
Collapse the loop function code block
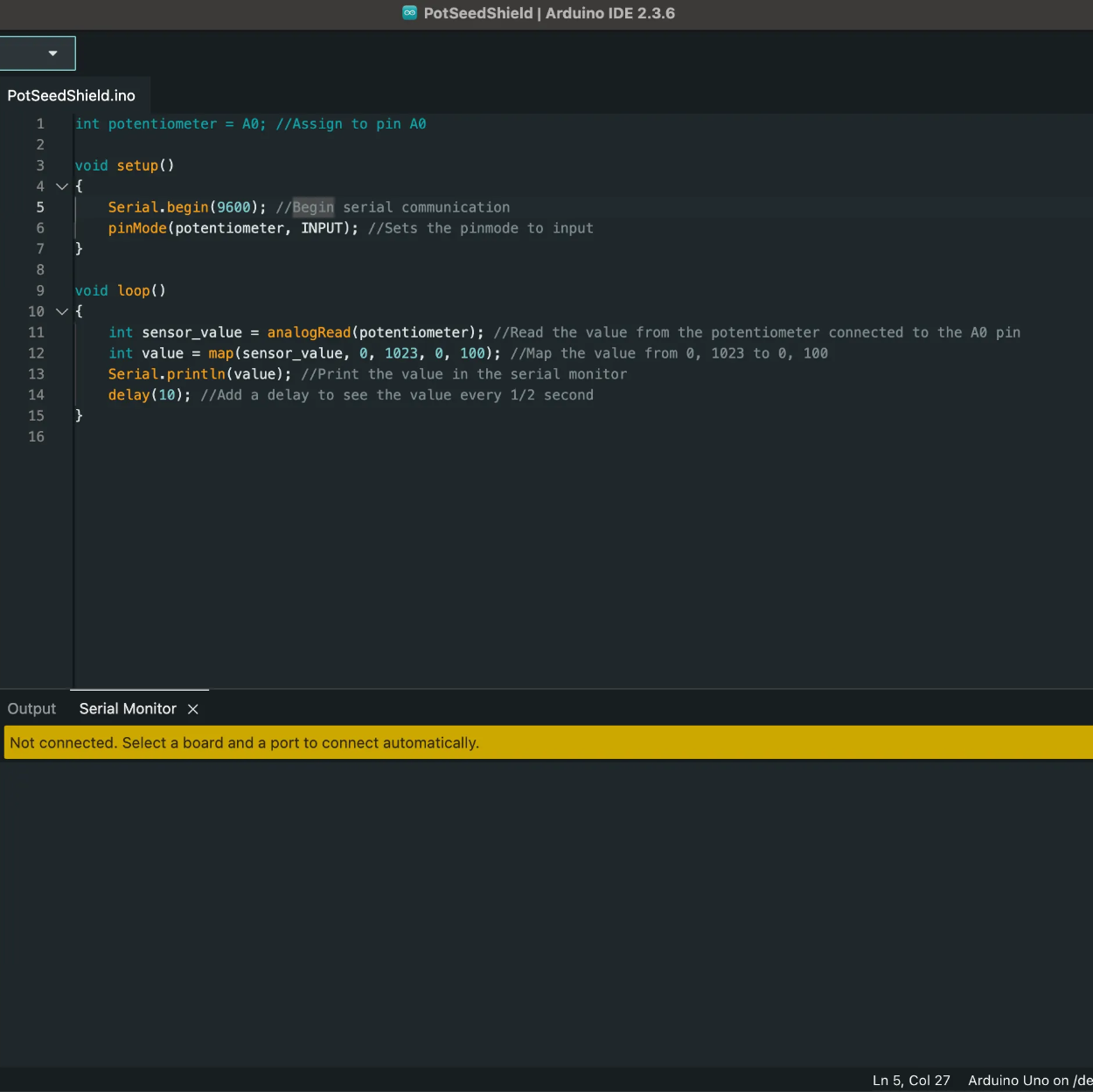[61, 311]
